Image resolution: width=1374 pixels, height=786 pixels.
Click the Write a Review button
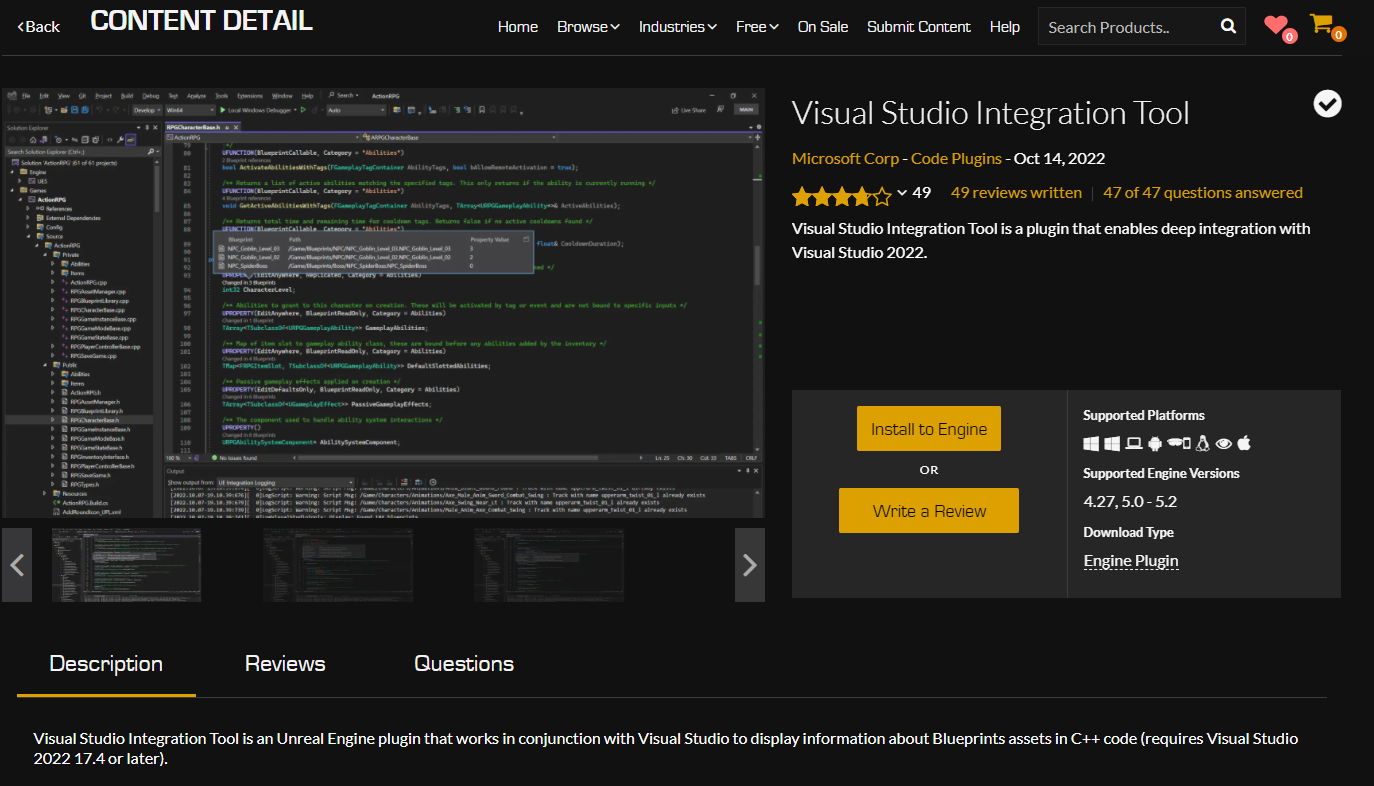[929, 511]
